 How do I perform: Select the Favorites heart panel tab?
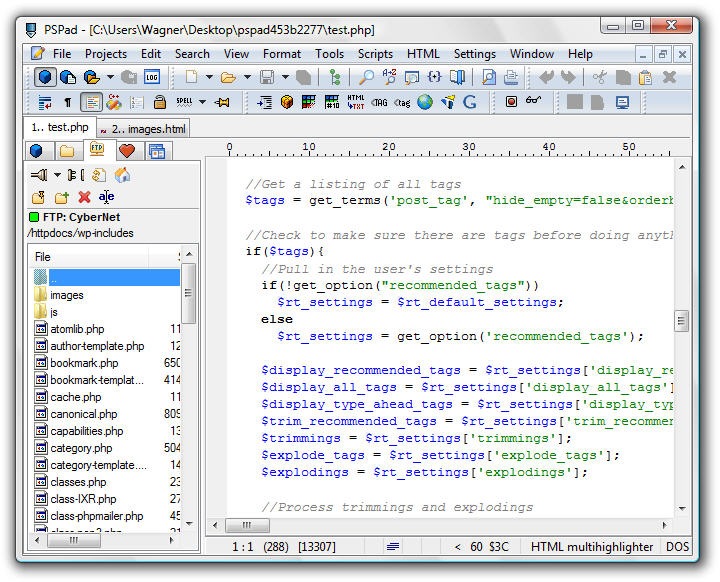[127, 151]
